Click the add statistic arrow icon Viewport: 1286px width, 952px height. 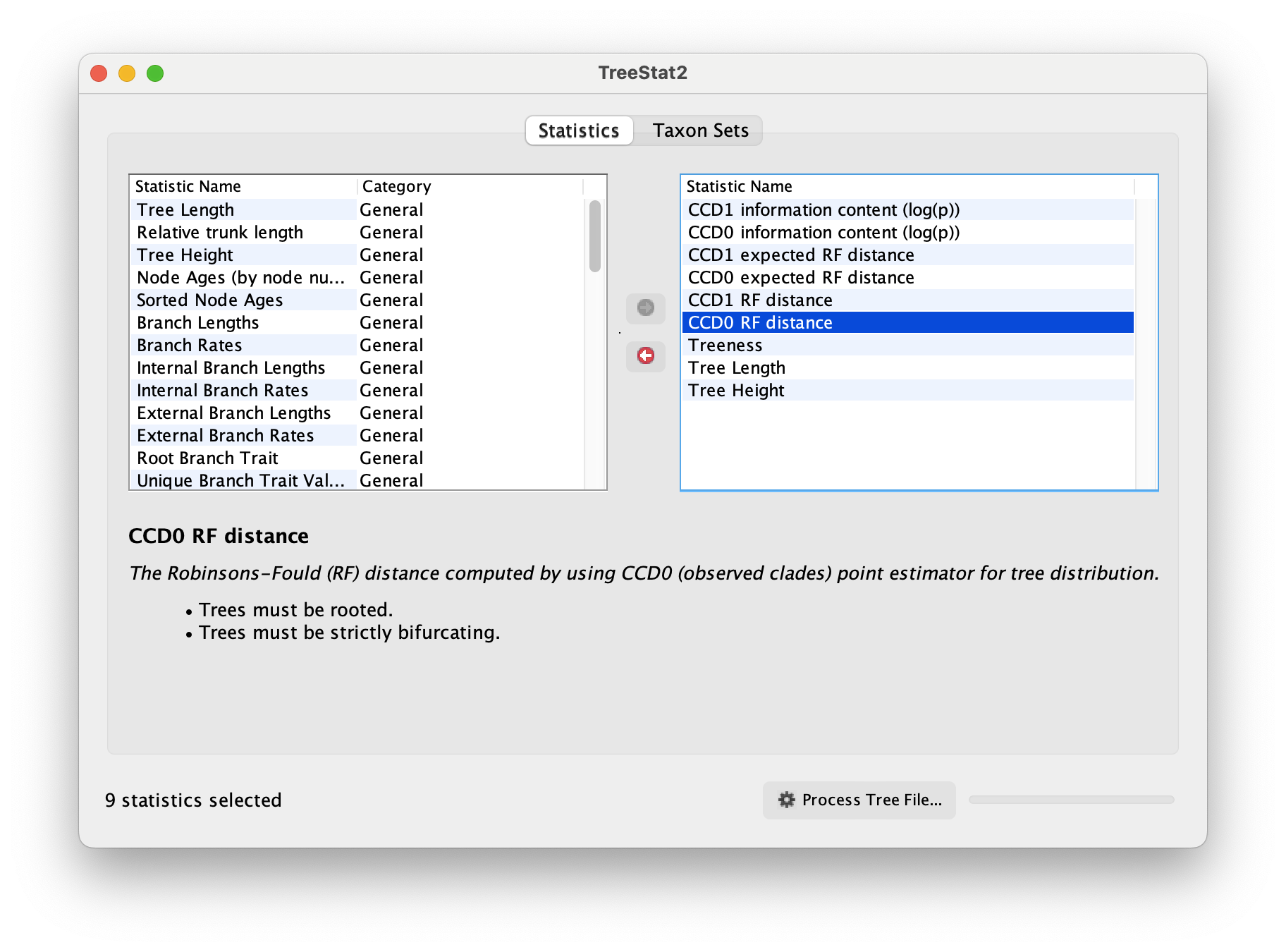pos(645,308)
